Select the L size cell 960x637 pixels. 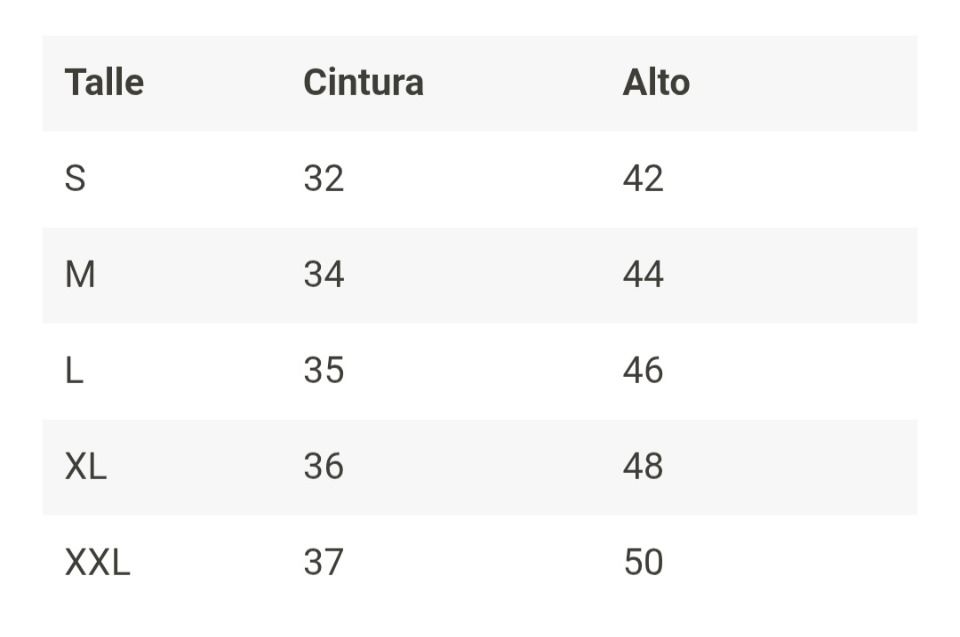pos(74,371)
